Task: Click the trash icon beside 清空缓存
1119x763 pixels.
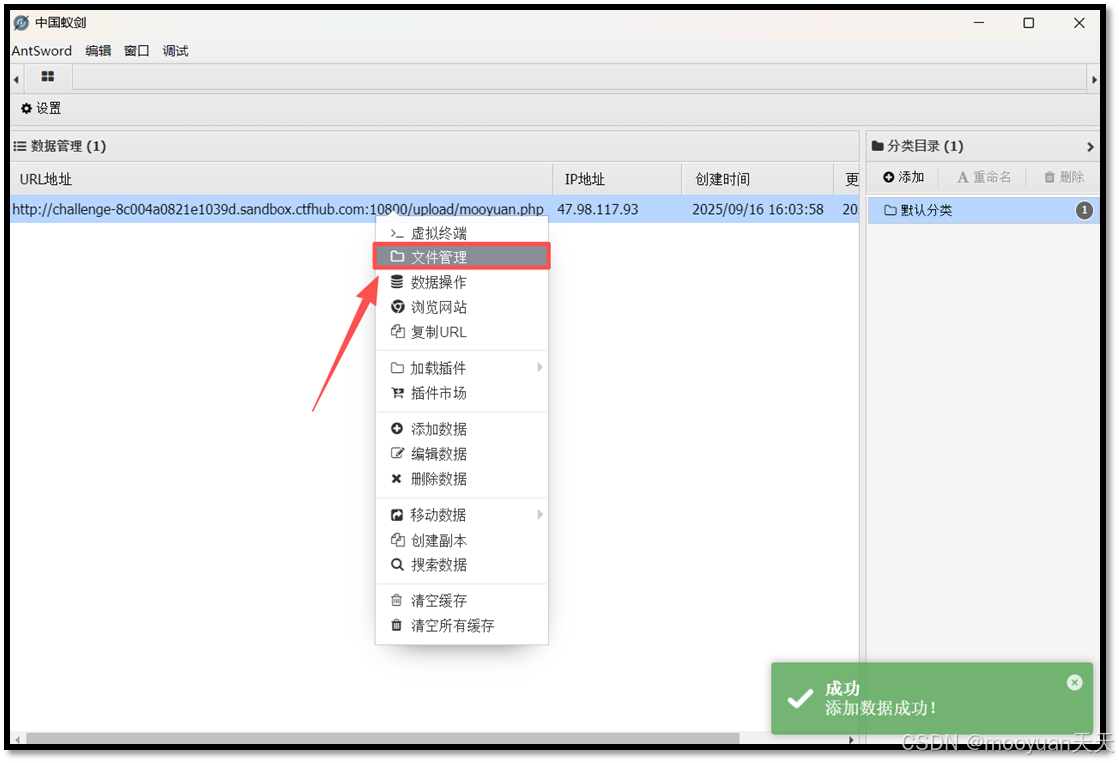Action: click(396, 600)
